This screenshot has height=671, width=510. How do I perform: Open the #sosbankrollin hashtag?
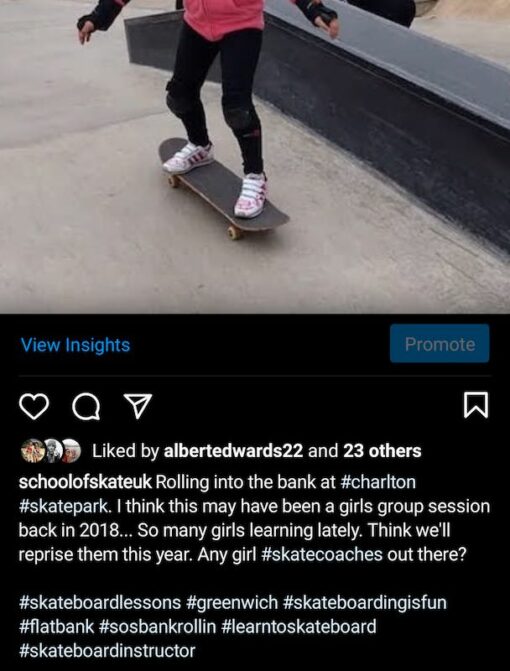point(157,626)
